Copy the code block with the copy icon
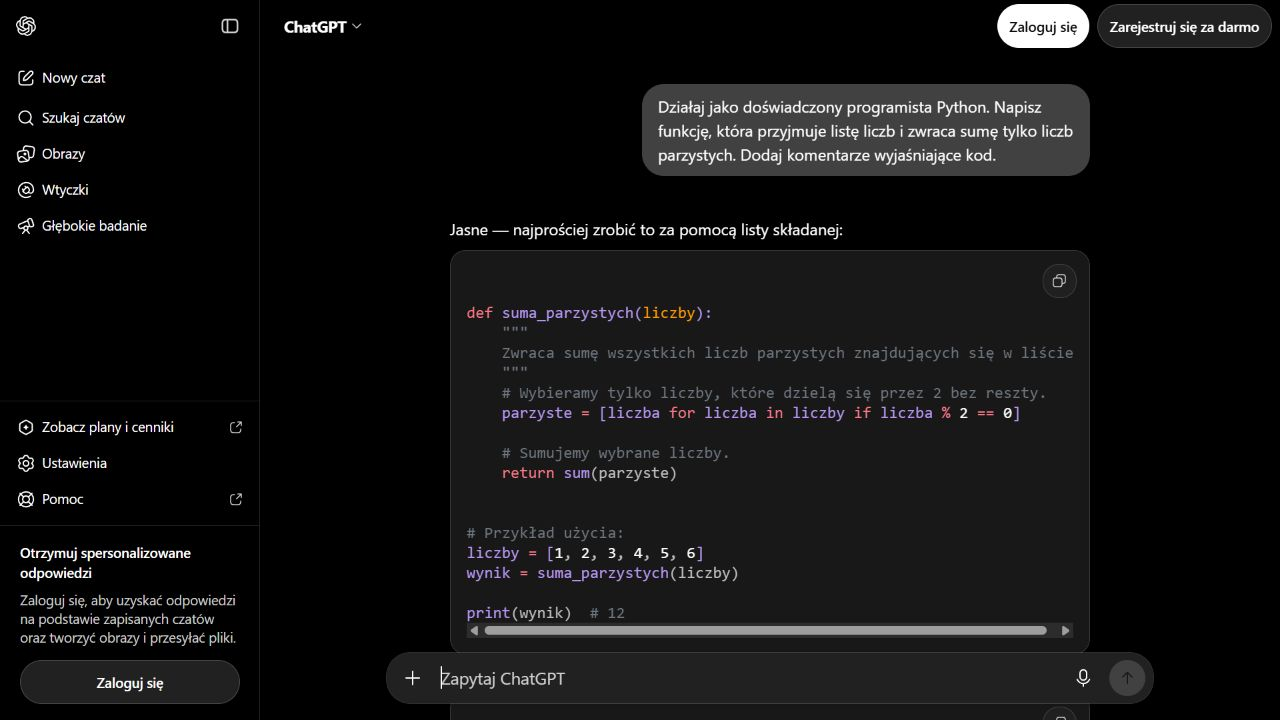The image size is (1280, 720). pos(1059,281)
